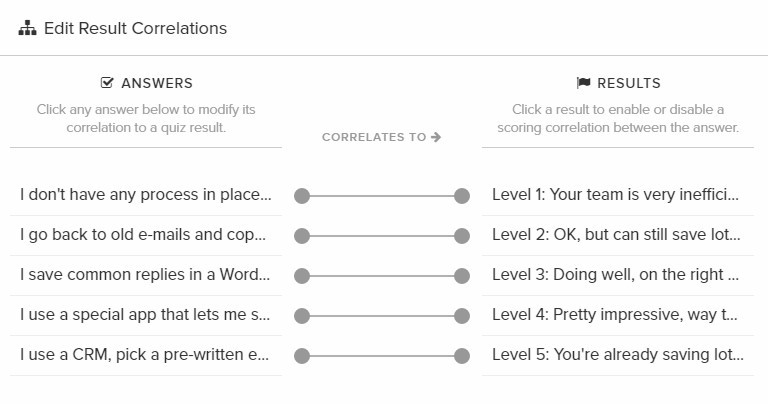Click Level 2: OK, but can still save result

tap(618, 235)
